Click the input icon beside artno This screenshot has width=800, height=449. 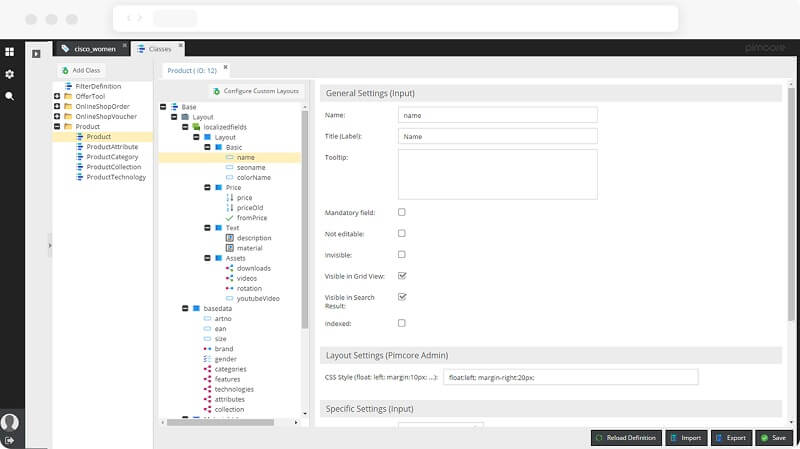[207, 318]
